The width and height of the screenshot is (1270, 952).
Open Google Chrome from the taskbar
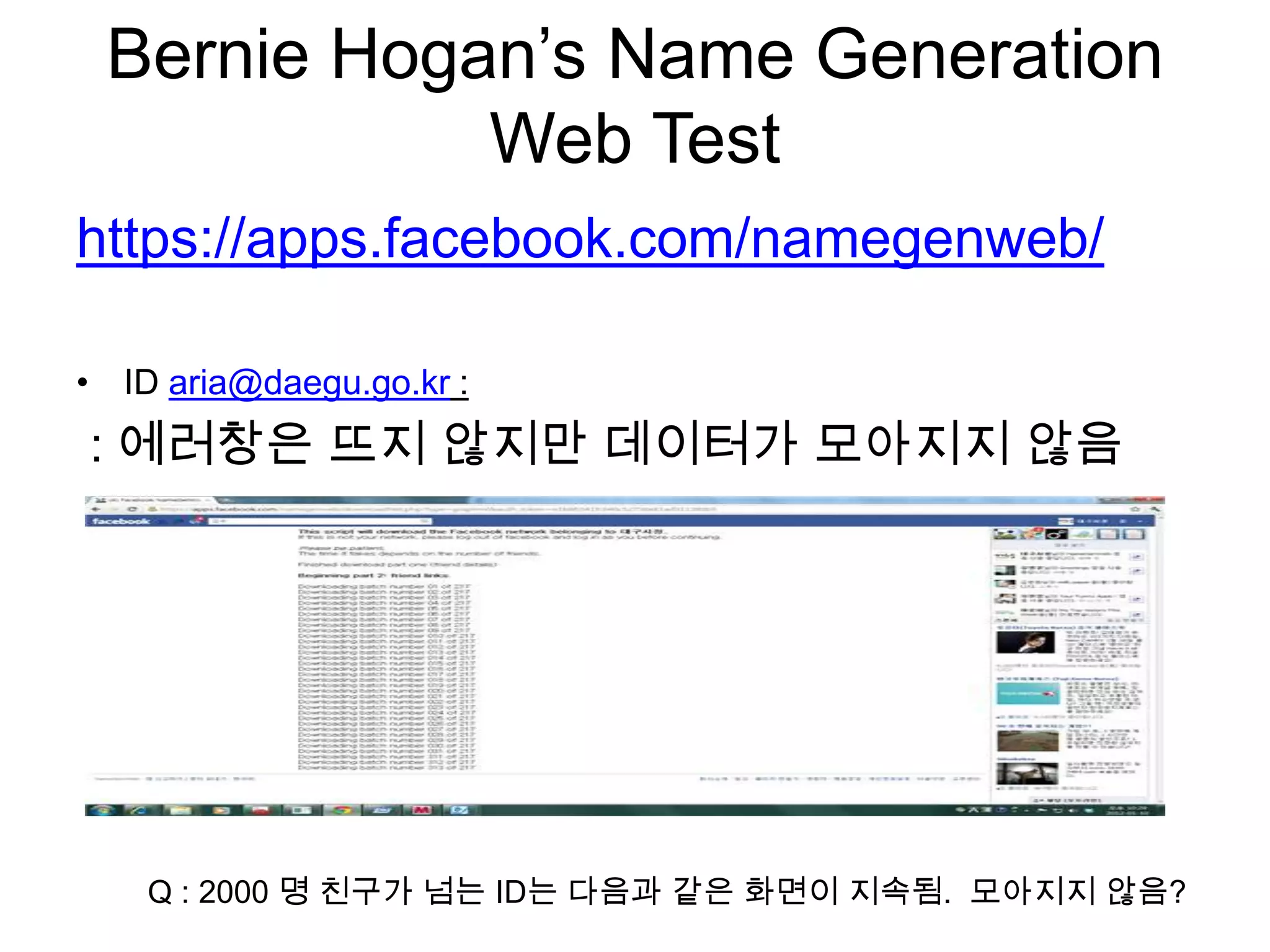tap(343, 809)
